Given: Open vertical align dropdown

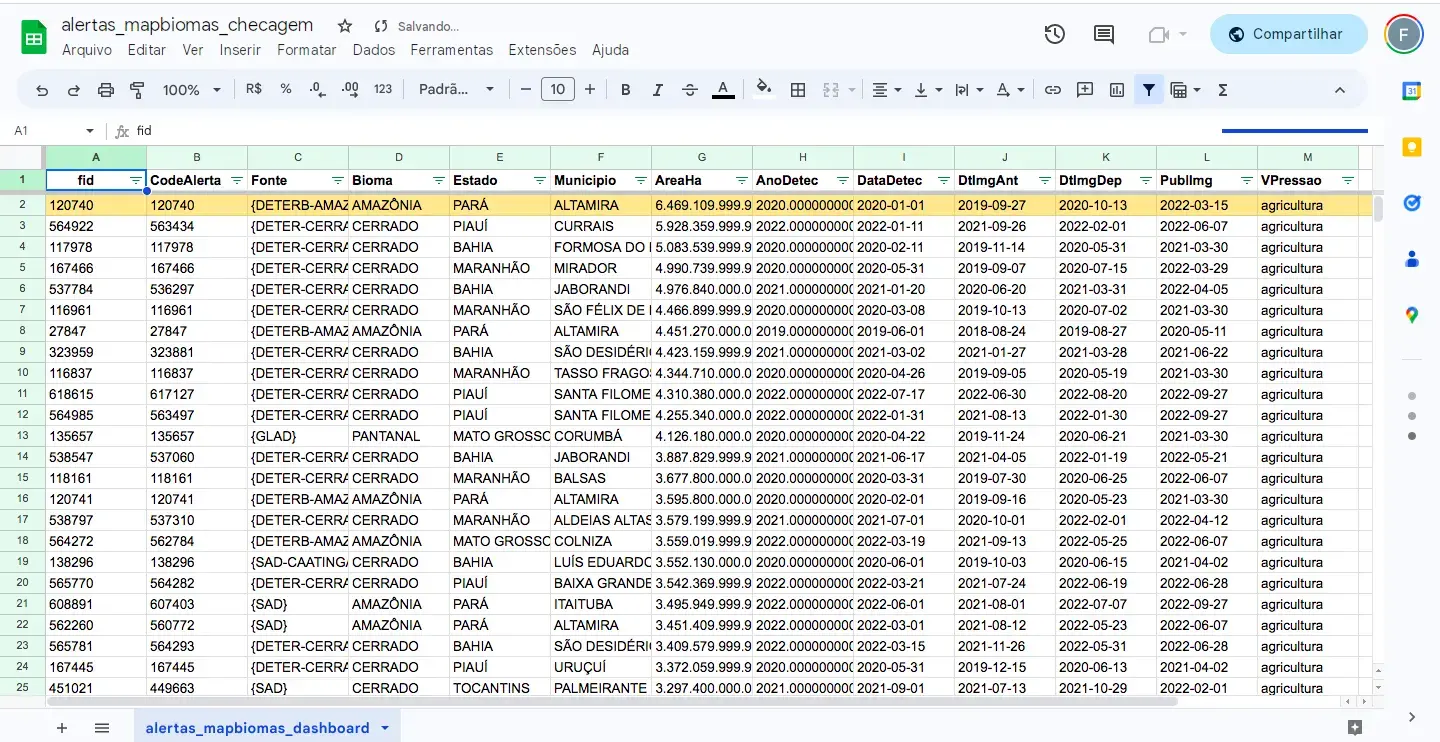Looking at the screenshot, I should tap(929, 90).
